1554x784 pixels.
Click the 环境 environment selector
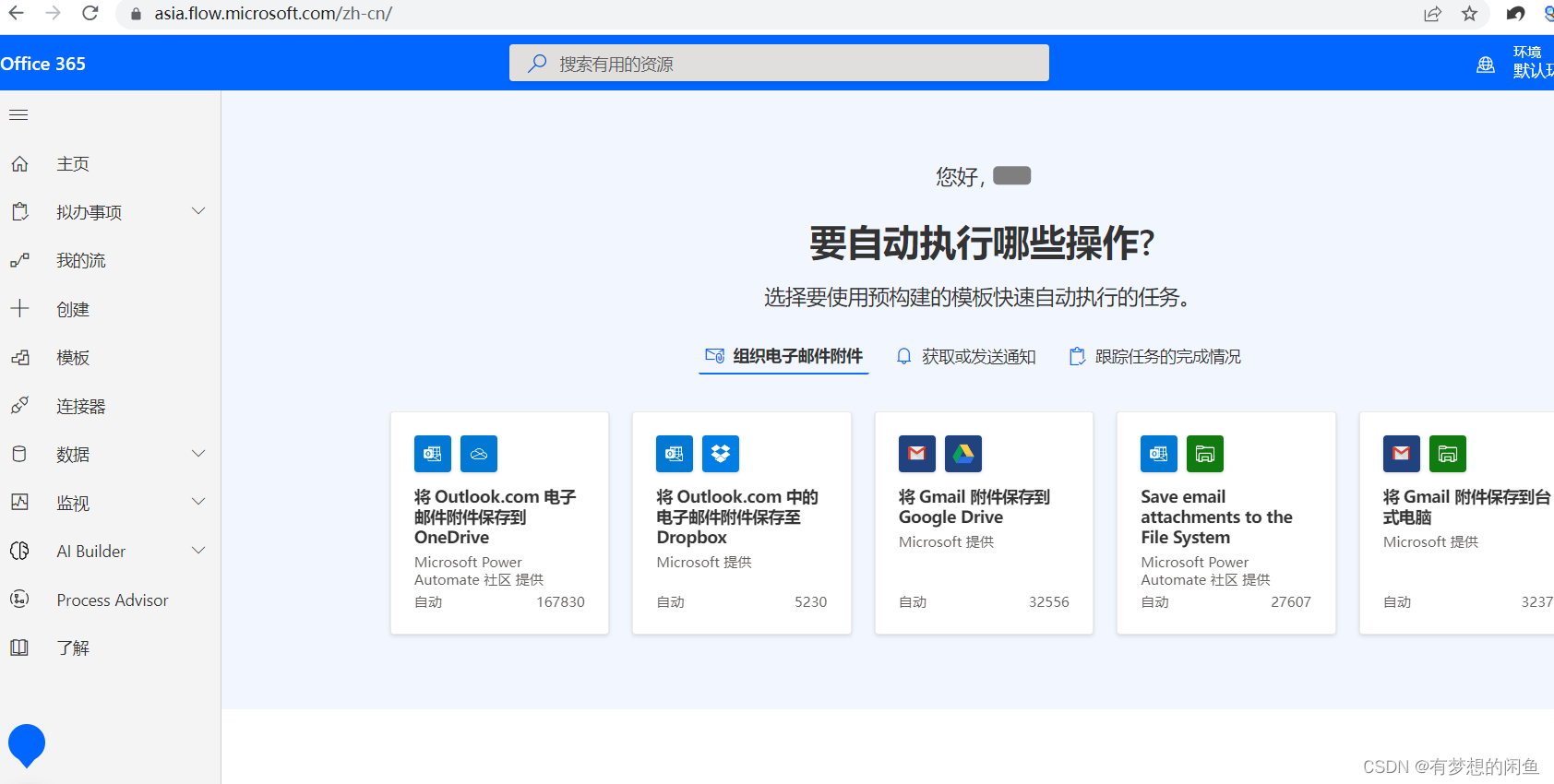[1532, 62]
